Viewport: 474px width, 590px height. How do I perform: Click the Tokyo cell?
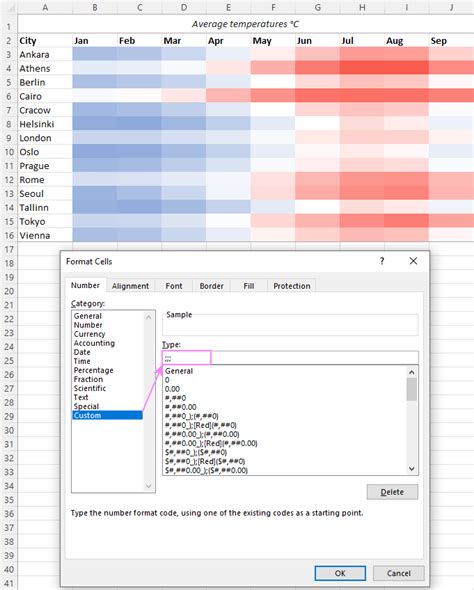pyautogui.click(x=45, y=222)
